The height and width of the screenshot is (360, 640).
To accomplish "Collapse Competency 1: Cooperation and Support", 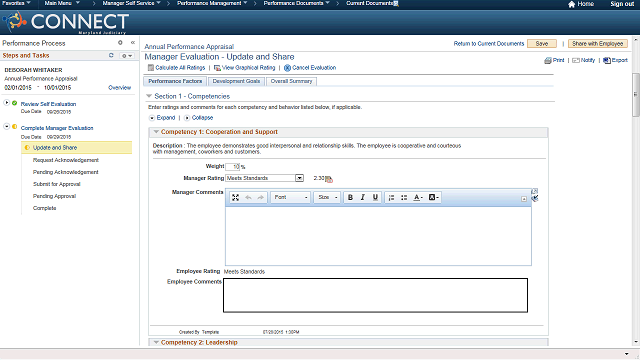I will tap(156, 131).
